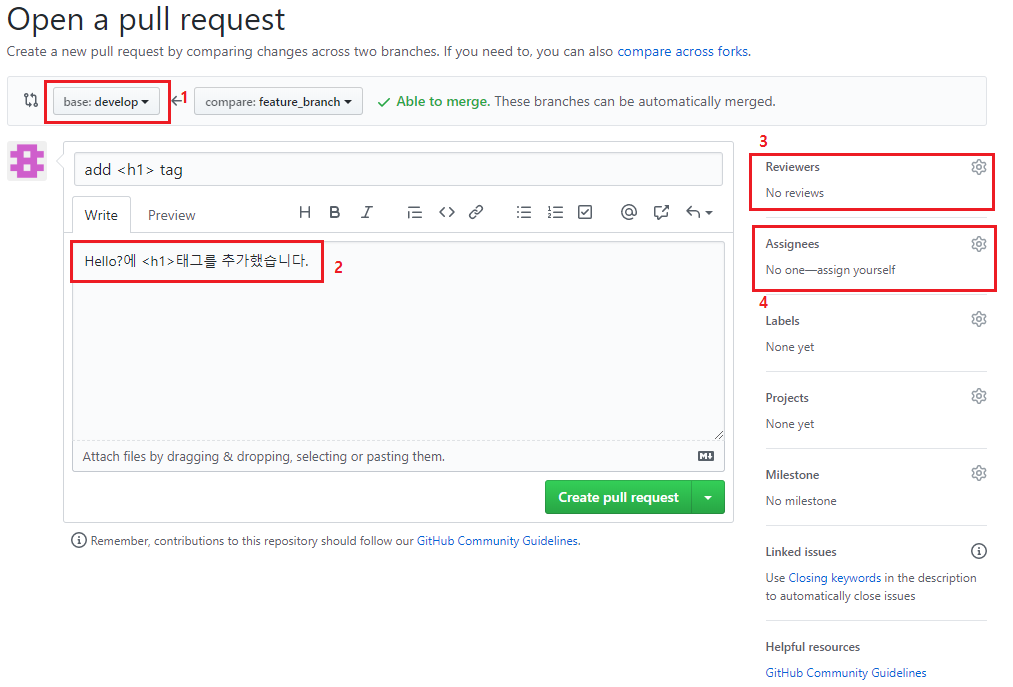Click the user avatar thumbnail
The width and height of the screenshot is (1013, 687).
click(x=26, y=161)
